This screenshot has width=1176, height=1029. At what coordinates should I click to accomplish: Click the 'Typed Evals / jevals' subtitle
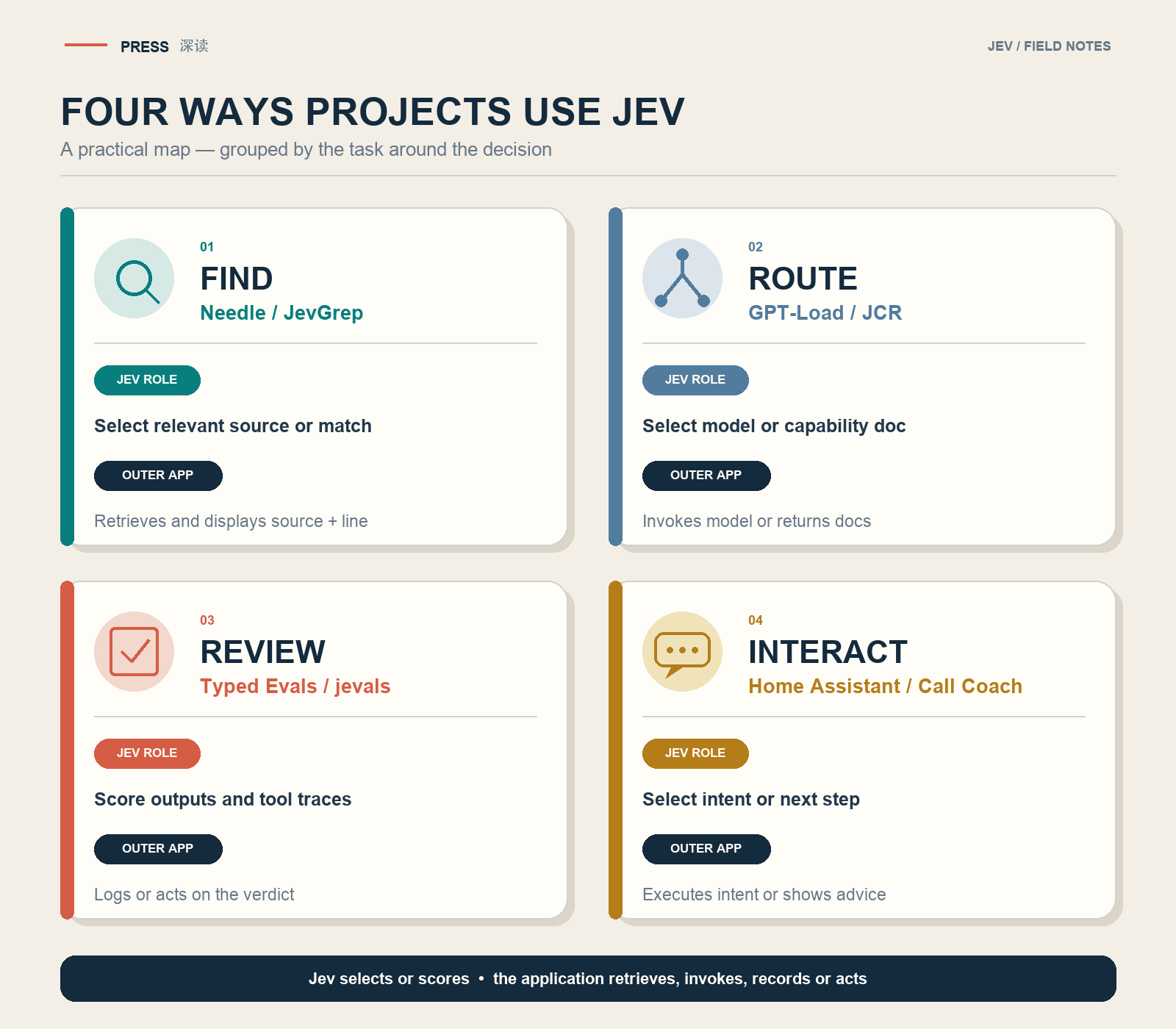[x=295, y=686]
